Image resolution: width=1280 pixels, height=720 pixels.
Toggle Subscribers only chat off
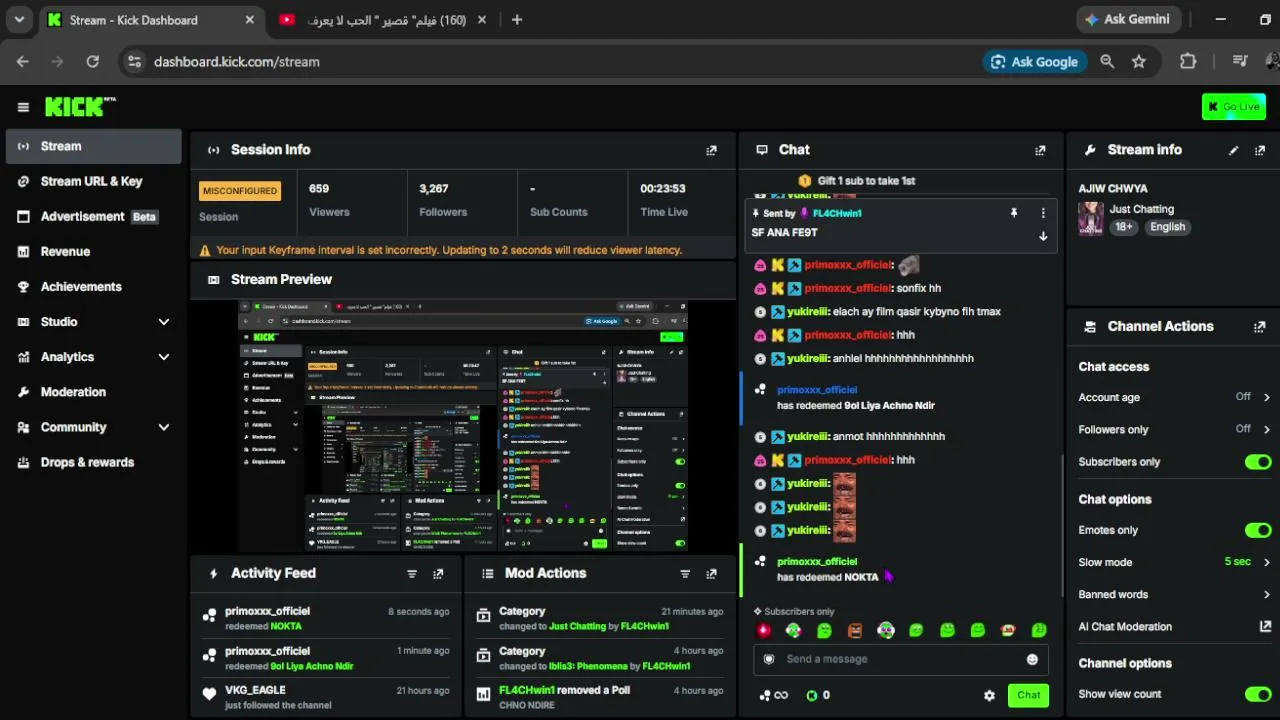[x=1258, y=462]
